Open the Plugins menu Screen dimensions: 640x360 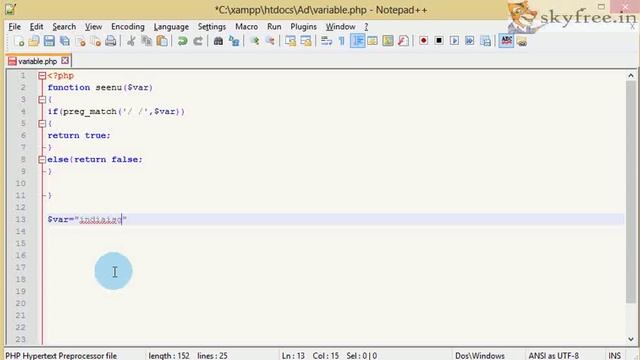tap(303, 27)
